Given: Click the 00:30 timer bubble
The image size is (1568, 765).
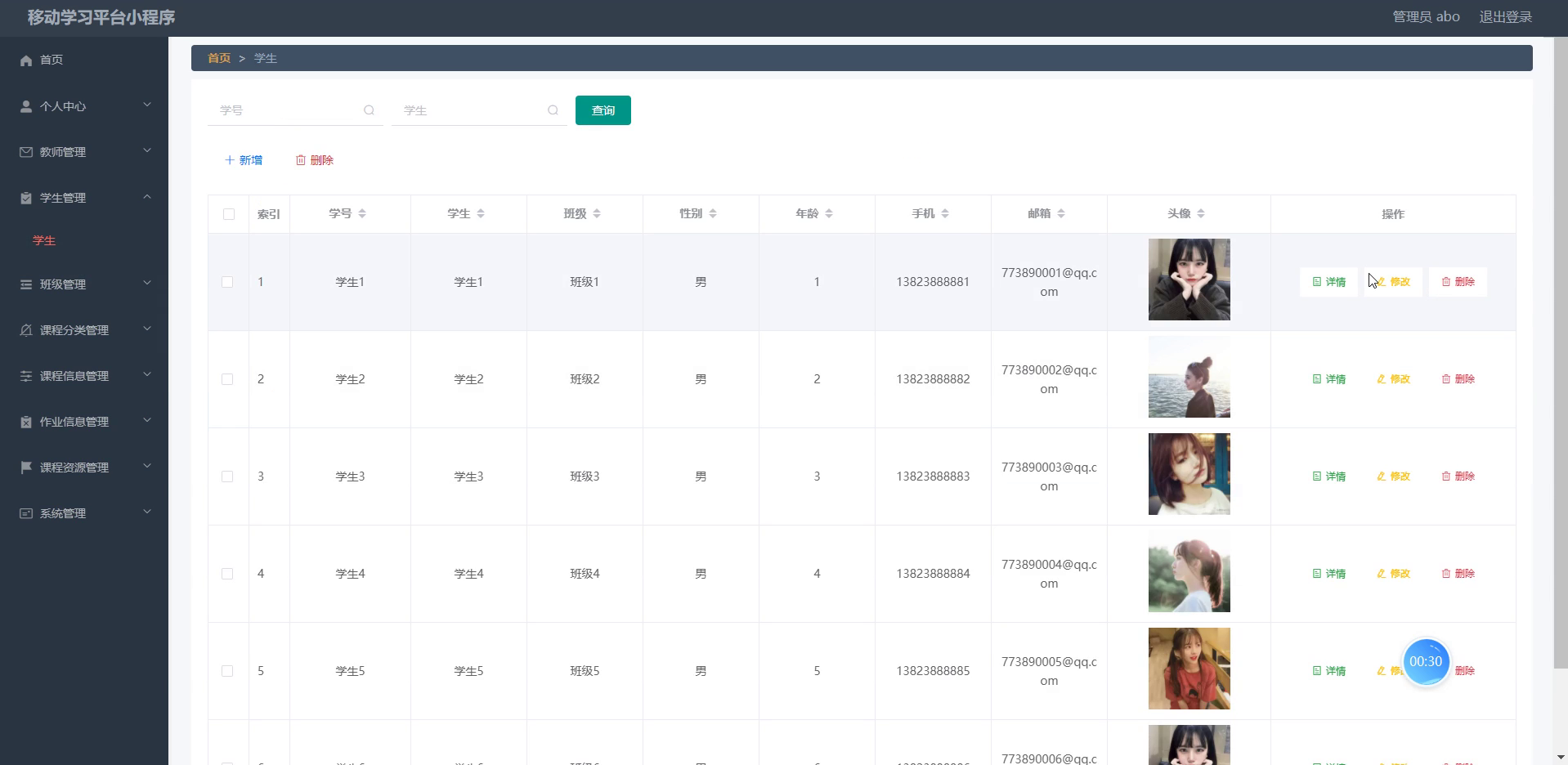Looking at the screenshot, I should click(x=1426, y=661).
